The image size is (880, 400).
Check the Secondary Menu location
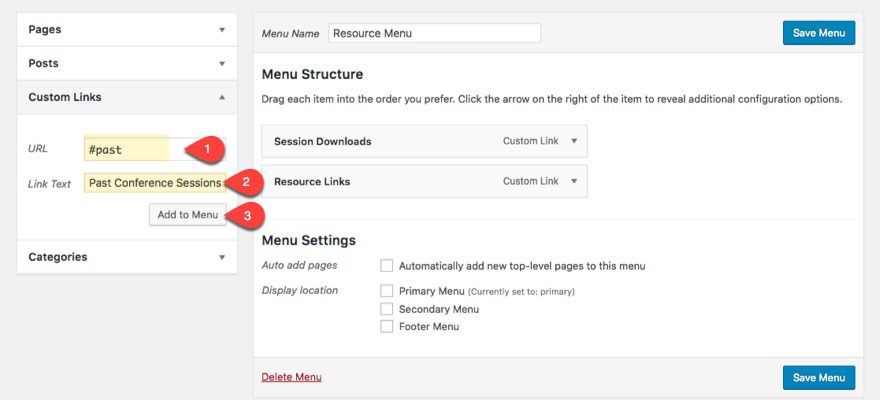(x=387, y=309)
